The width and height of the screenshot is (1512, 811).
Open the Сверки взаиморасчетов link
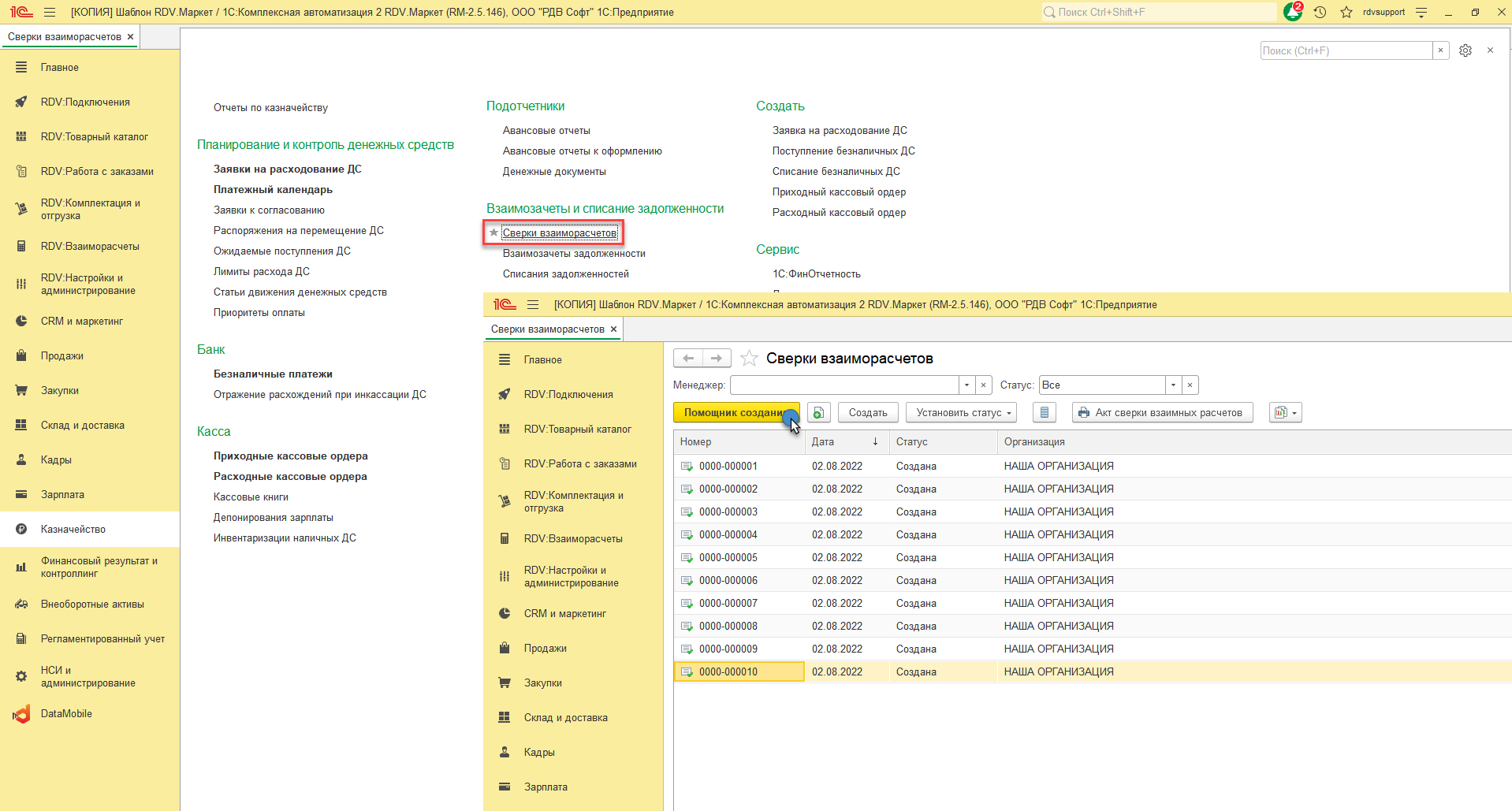[x=560, y=233]
